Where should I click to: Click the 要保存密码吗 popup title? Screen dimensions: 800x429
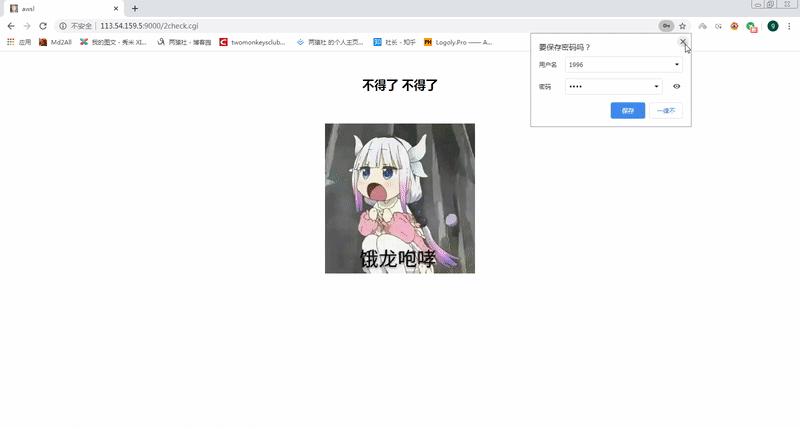pyautogui.click(x=564, y=47)
